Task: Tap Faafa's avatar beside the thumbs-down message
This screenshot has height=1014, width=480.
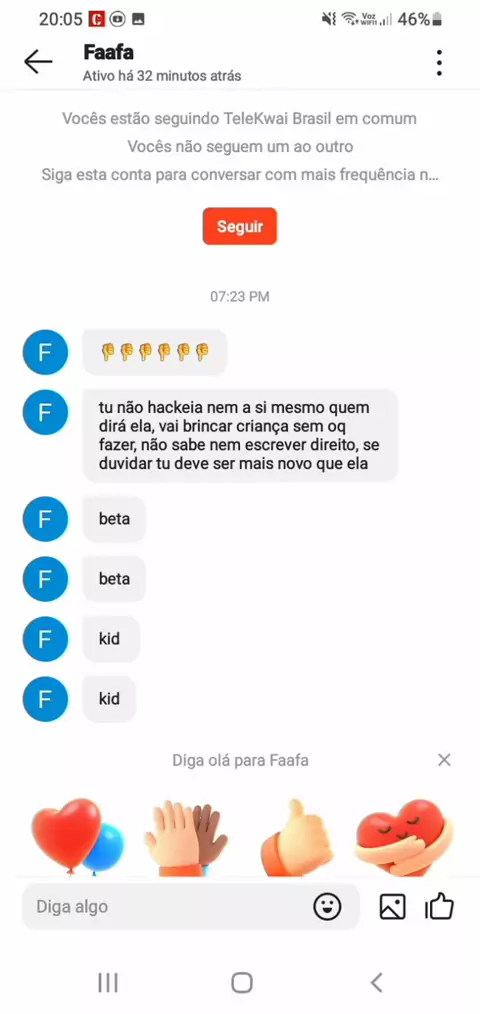Action: click(45, 352)
